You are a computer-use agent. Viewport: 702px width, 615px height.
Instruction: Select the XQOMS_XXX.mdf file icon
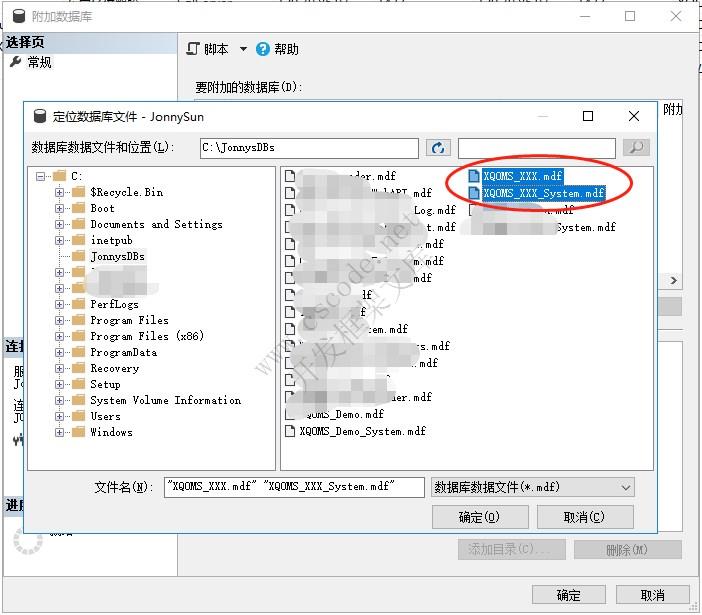(474, 176)
